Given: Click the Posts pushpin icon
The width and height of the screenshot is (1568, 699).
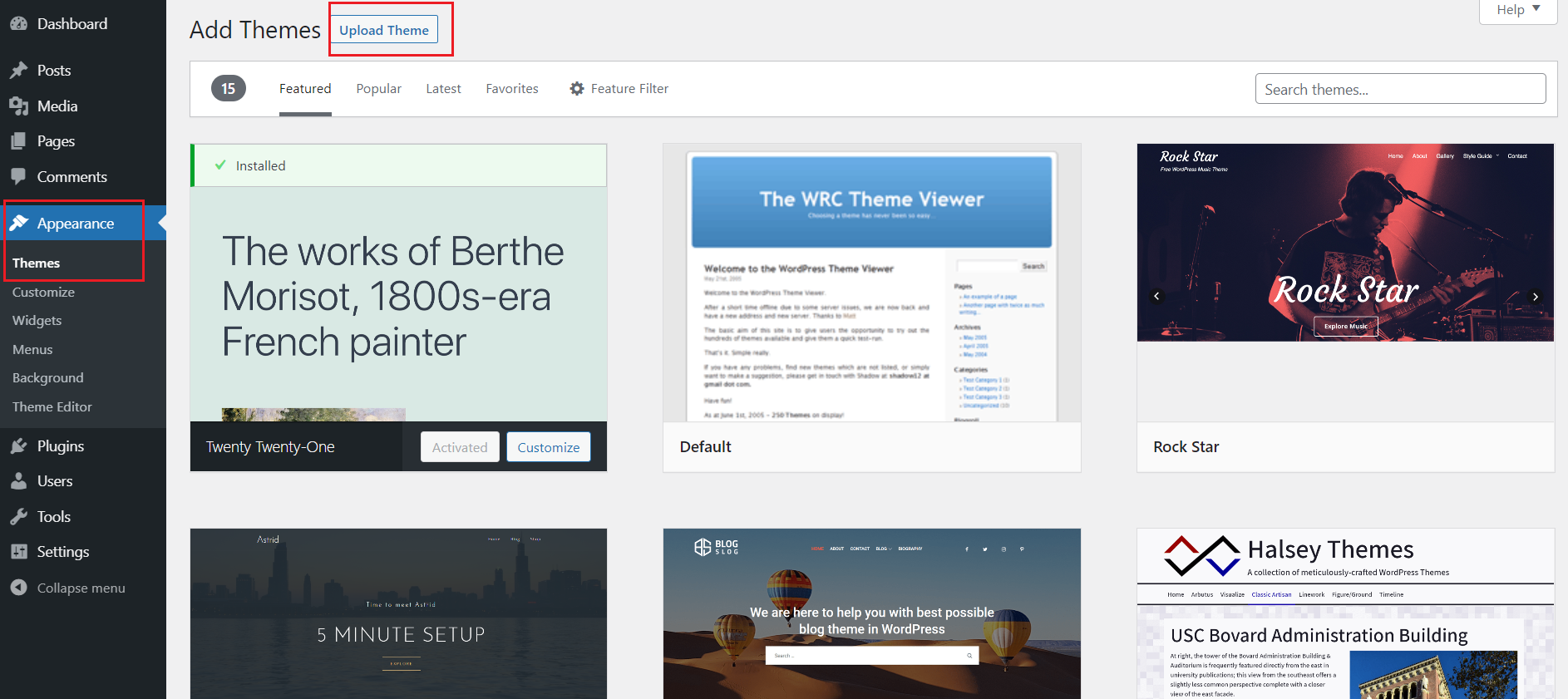Looking at the screenshot, I should coord(18,71).
